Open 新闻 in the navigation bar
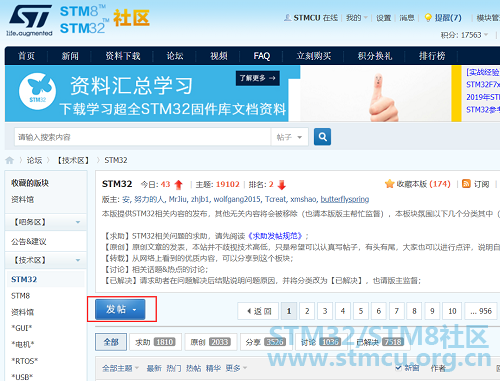 pyautogui.click(x=70, y=56)
